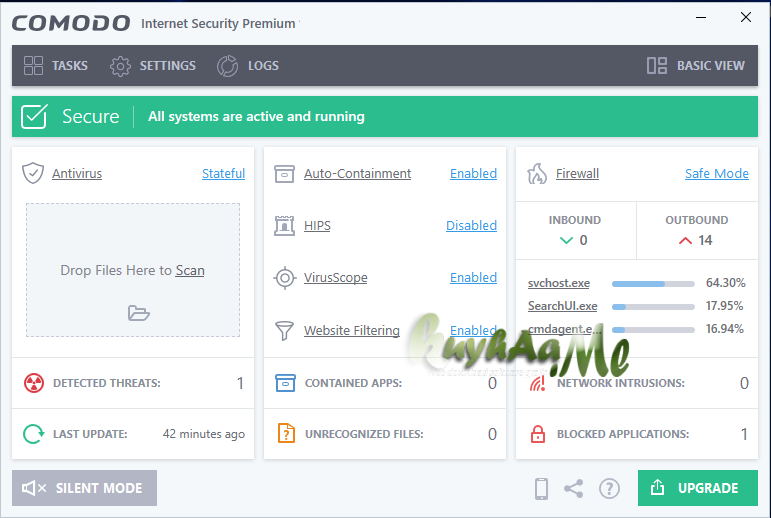Click the Last Update refresh icon
771x518 pixels.
click(34, 434)
